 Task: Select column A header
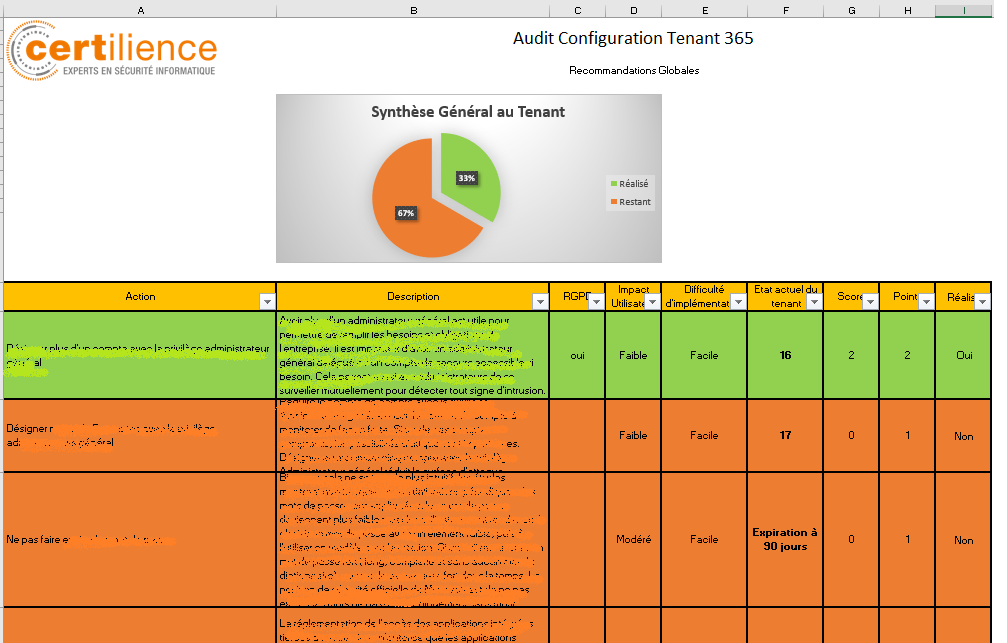pyautogui.click(x=141, y=10)
